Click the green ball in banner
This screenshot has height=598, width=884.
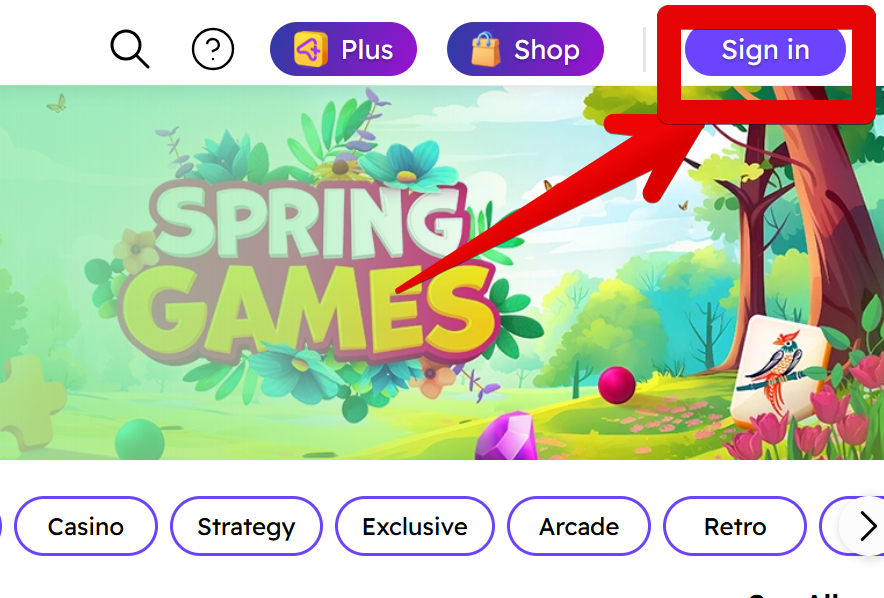coord(139,440)
